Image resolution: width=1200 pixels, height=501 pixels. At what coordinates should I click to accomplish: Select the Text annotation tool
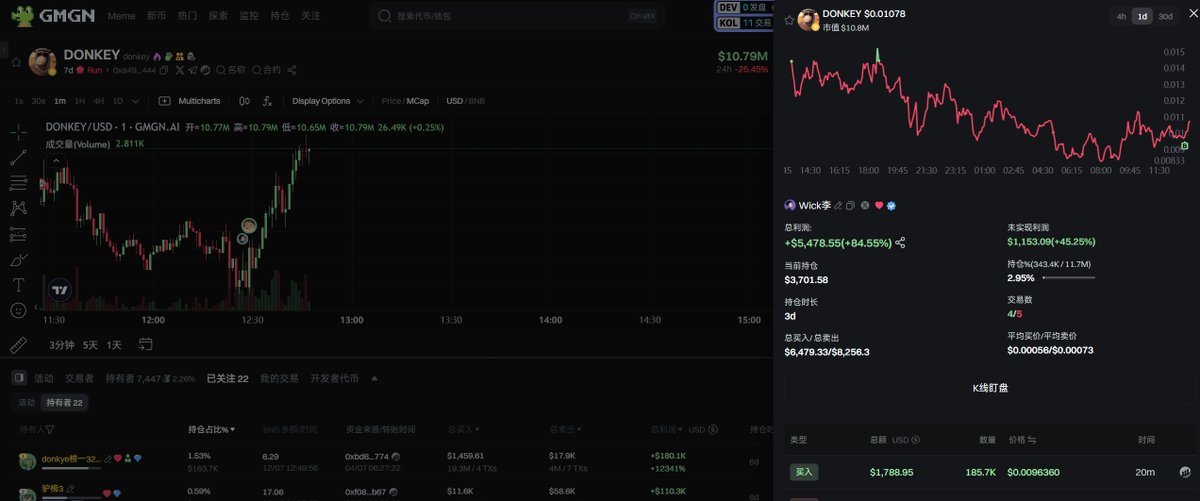click(x=18, y=285)
